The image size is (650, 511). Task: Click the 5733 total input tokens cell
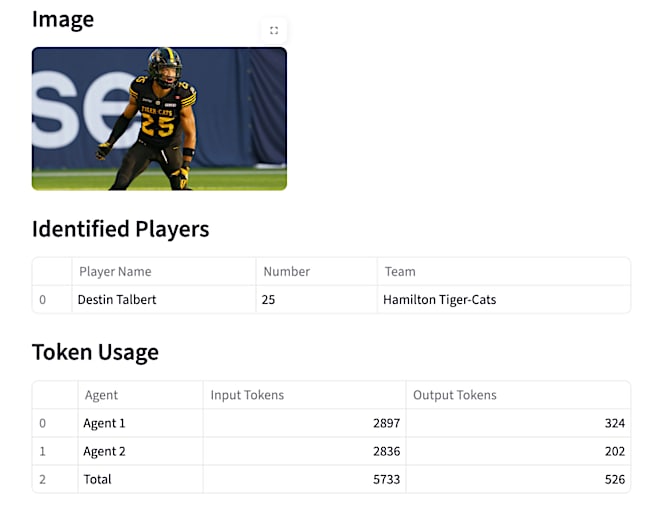point(386,479)
